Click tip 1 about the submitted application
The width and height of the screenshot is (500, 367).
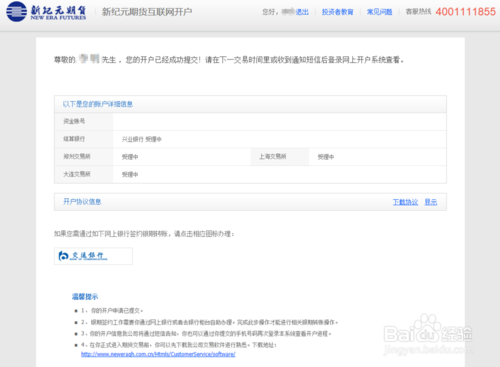(112, 311)
